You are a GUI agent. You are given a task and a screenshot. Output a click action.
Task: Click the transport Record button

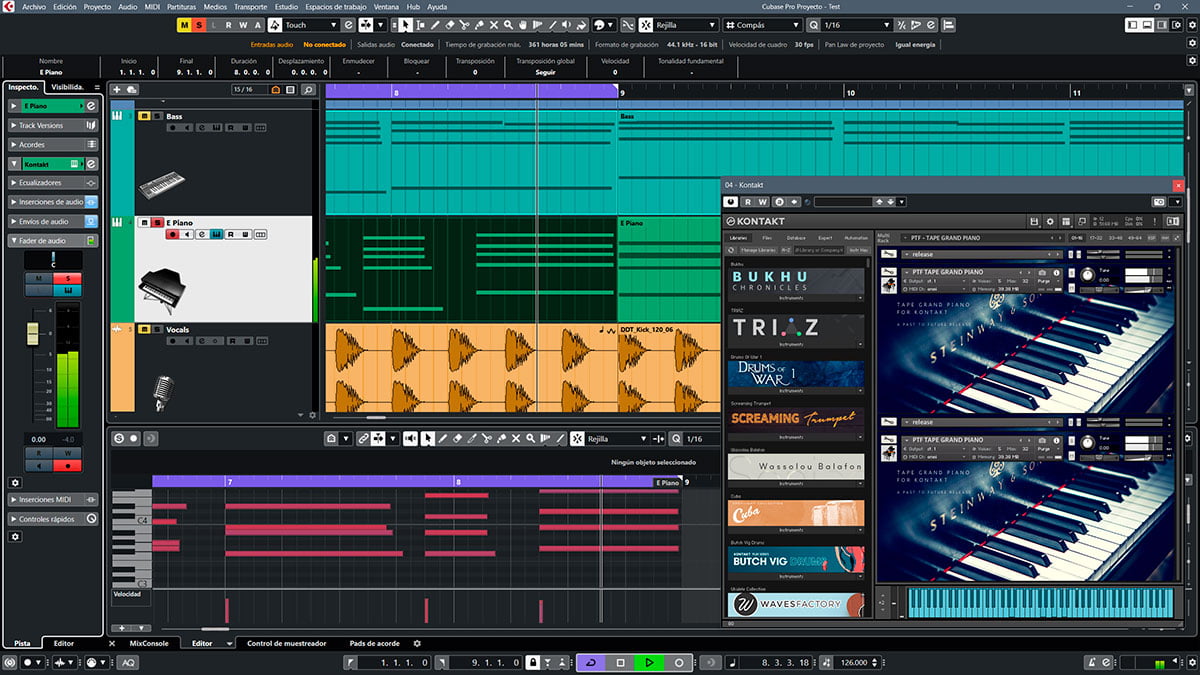click(678, 662)
